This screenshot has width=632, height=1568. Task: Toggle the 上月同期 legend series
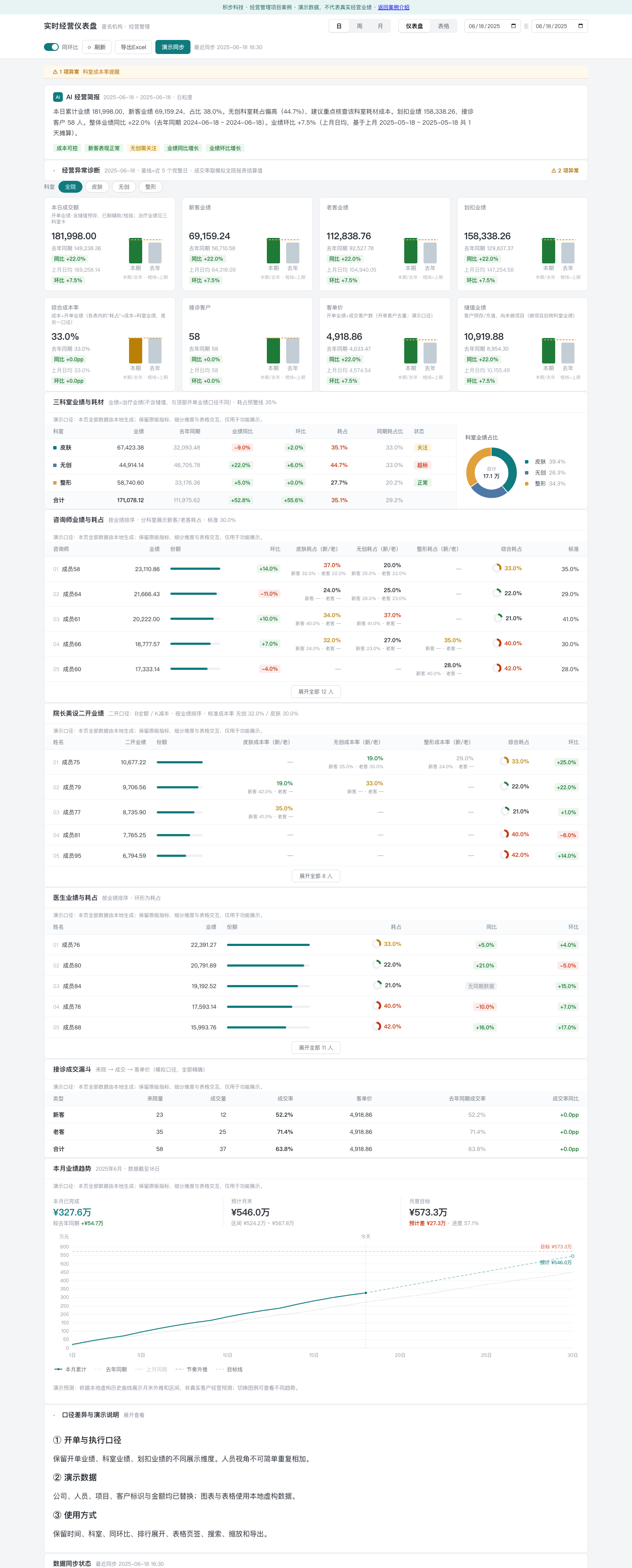(151, 1369)
